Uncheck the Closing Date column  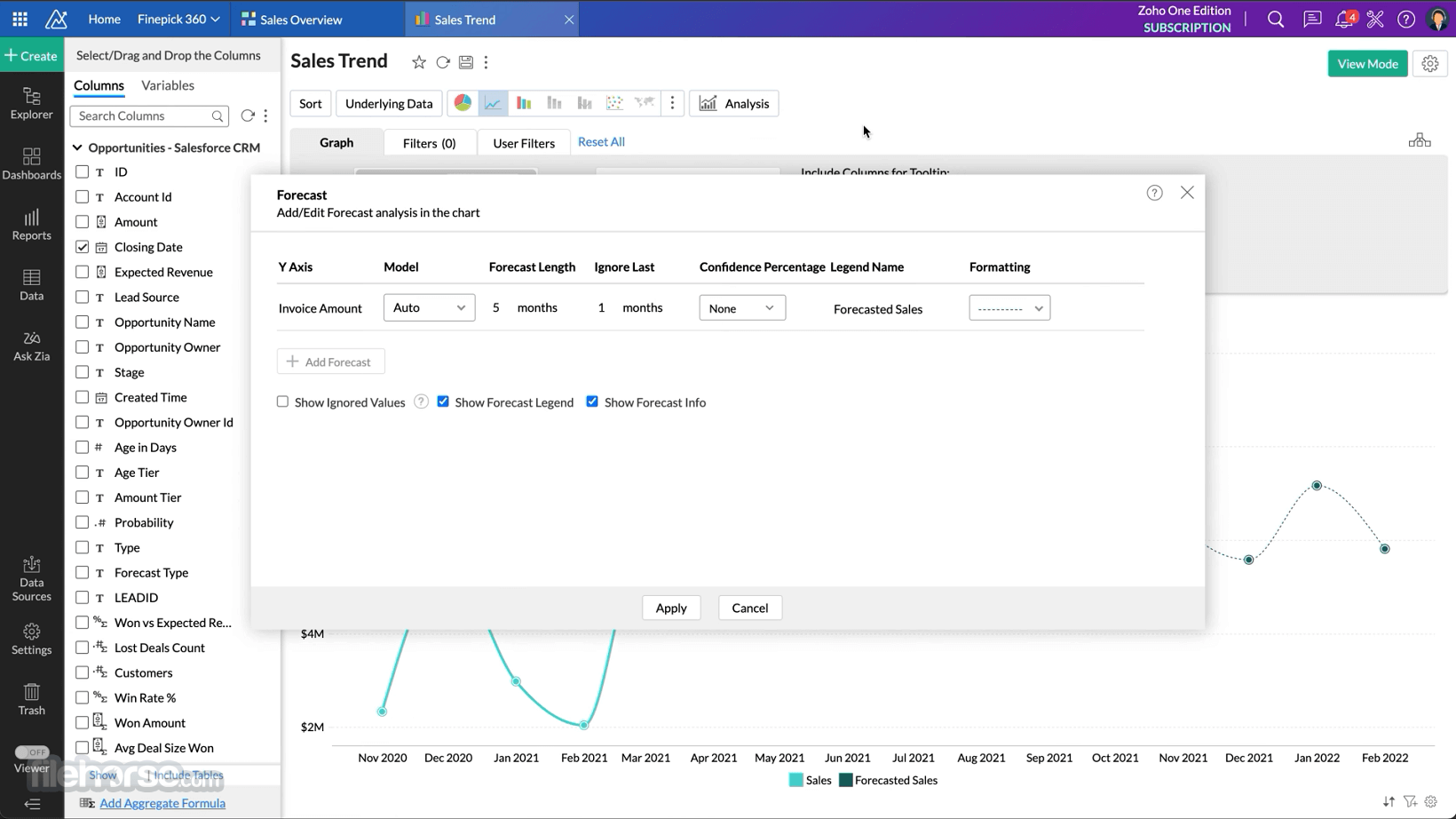(x=82, y=247)
